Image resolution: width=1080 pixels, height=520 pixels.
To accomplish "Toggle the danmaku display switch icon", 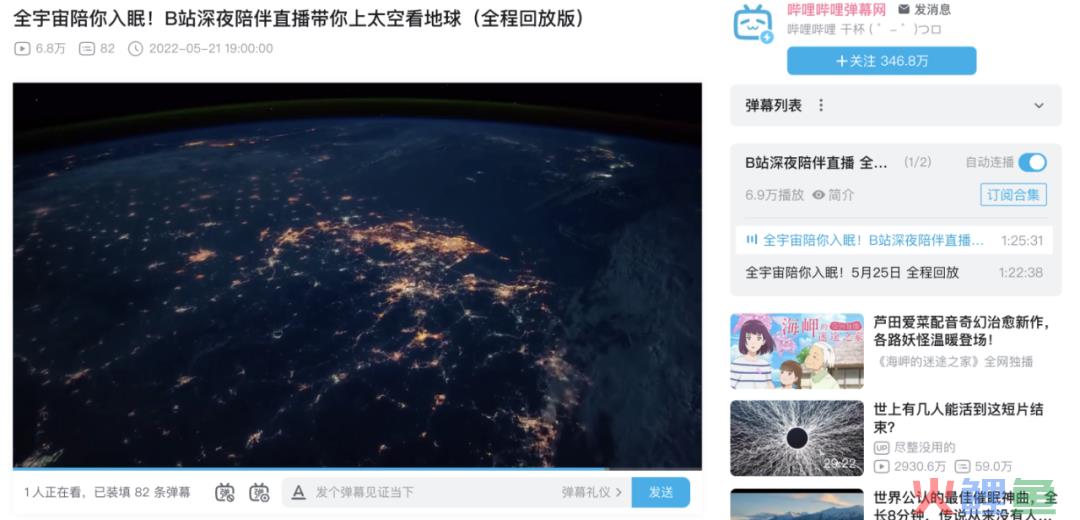I will (225, 492).
